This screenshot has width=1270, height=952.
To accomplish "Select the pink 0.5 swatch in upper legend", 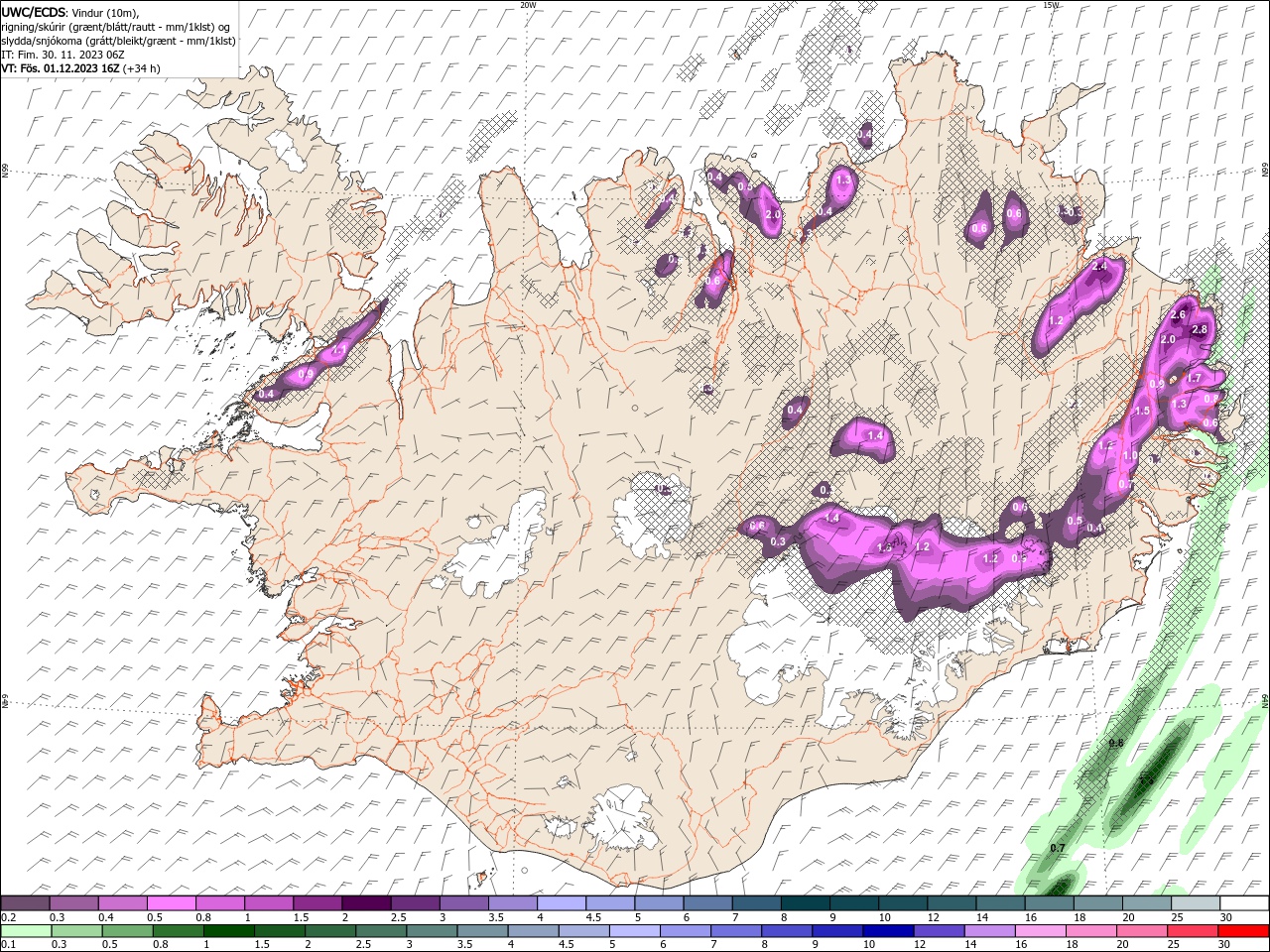I will (x=171, y=902).
